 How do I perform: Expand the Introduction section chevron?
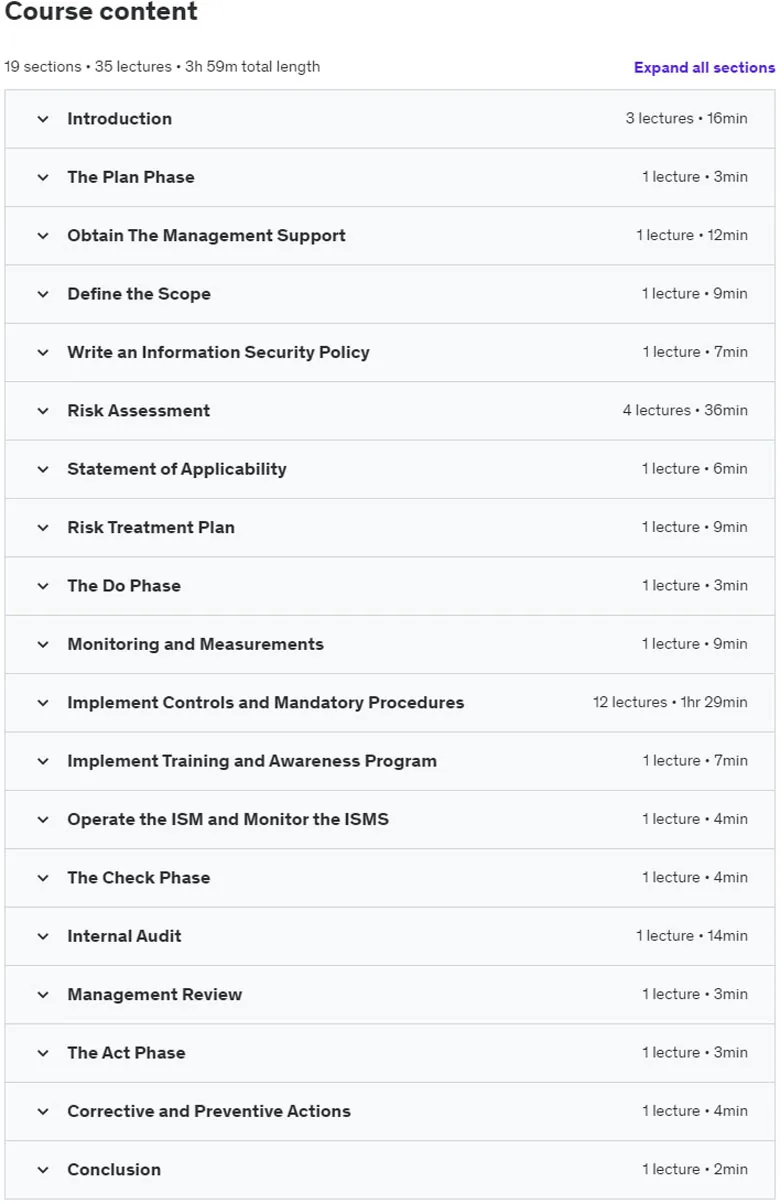(x=43, y=119)
